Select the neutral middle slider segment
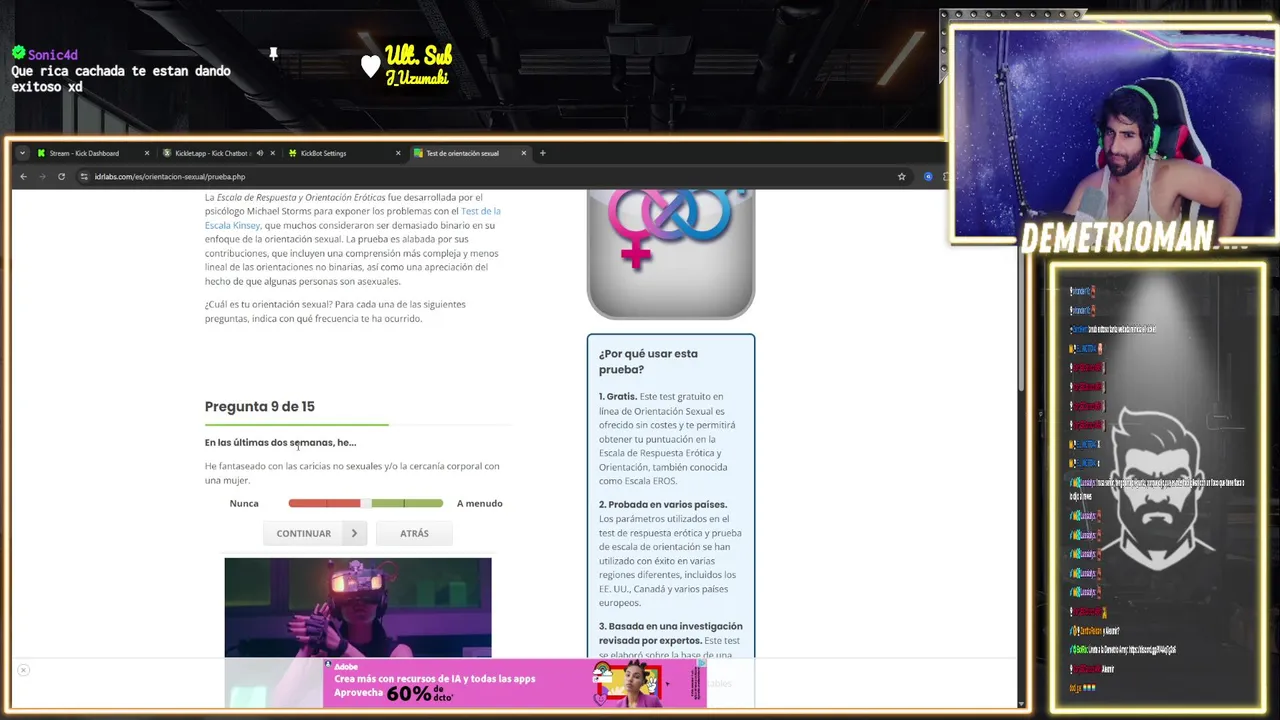This screenshot has height=720, width=1280. (x=366, y=503)
